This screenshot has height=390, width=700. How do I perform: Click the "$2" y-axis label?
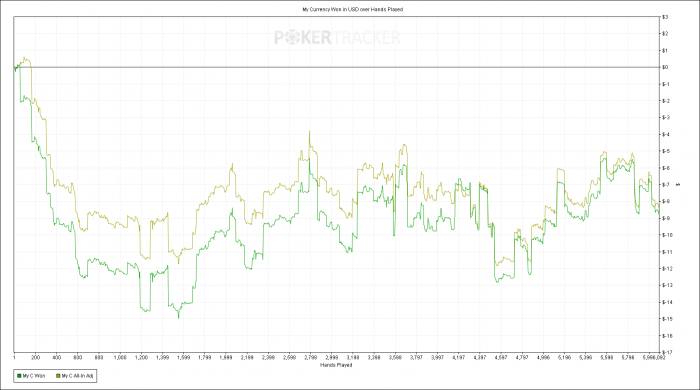coord(665,34)
